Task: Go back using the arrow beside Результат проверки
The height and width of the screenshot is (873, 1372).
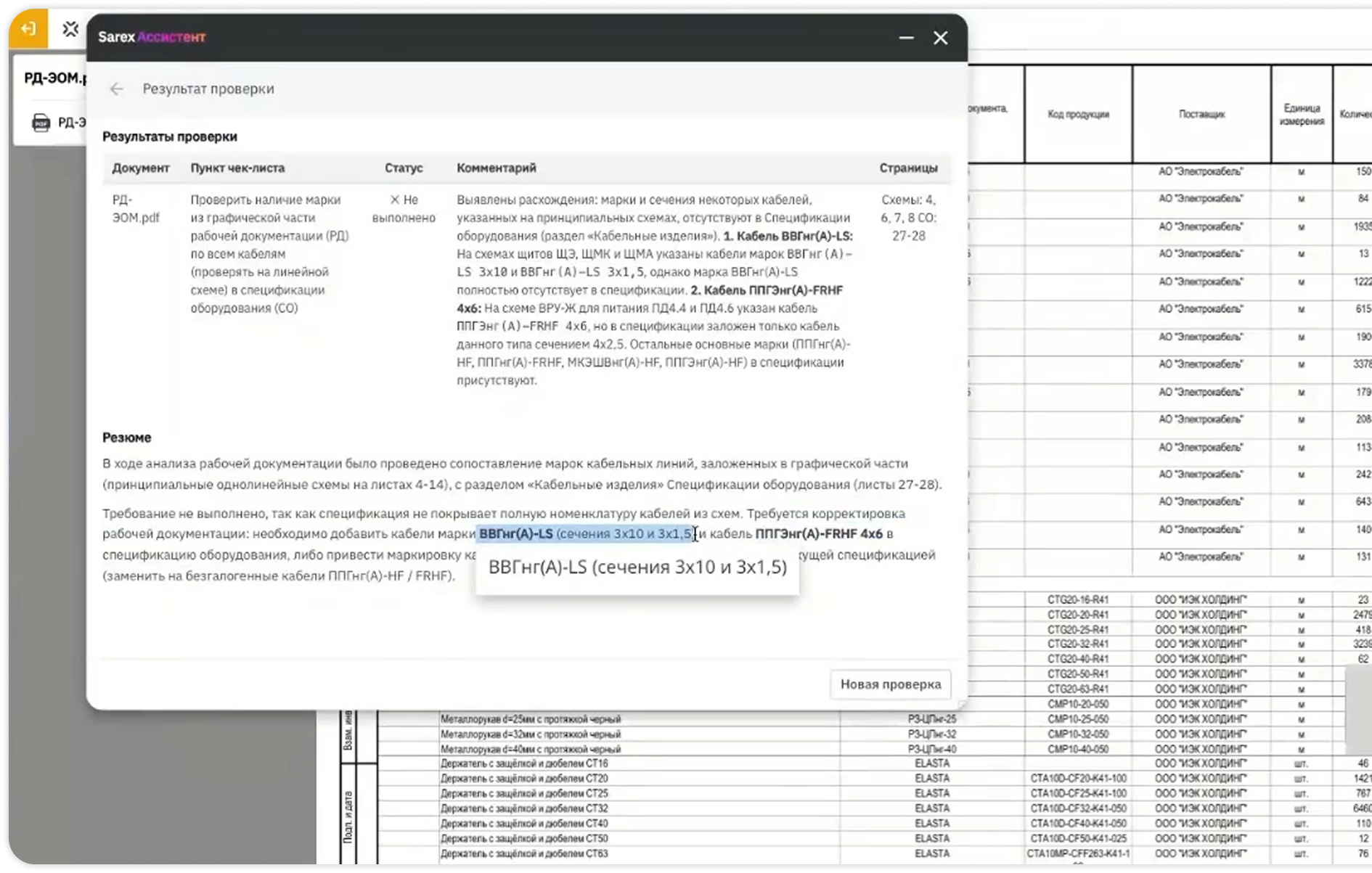Action: pyautogui.click(x=116, y=89)
